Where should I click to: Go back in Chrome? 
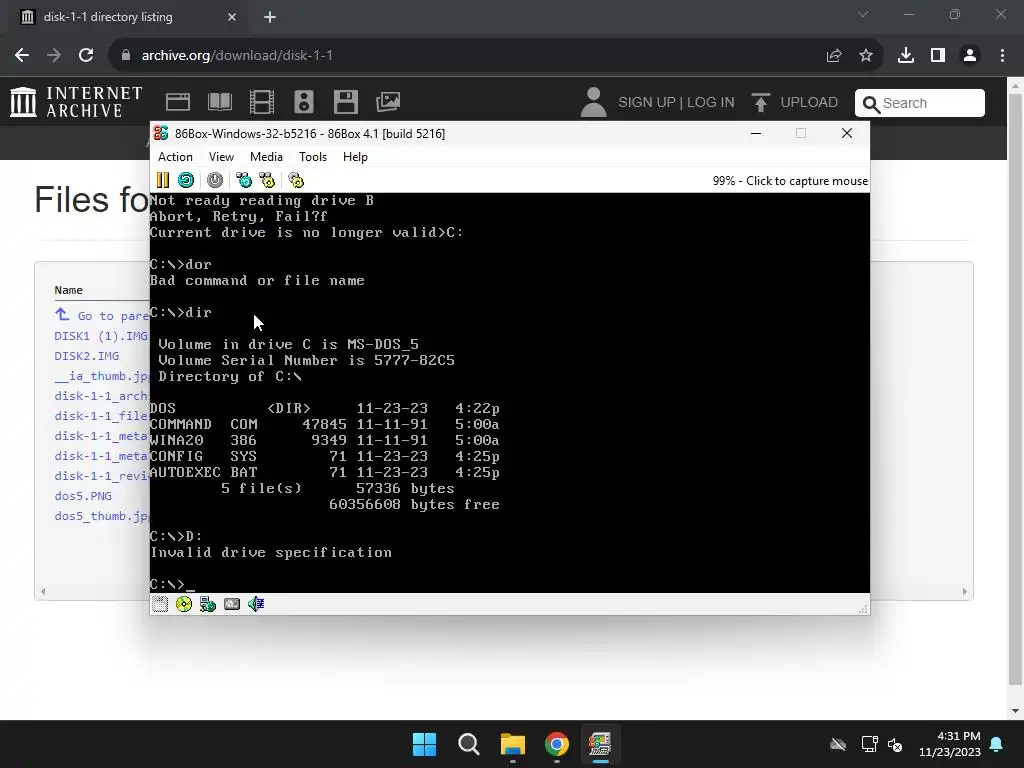22,56
